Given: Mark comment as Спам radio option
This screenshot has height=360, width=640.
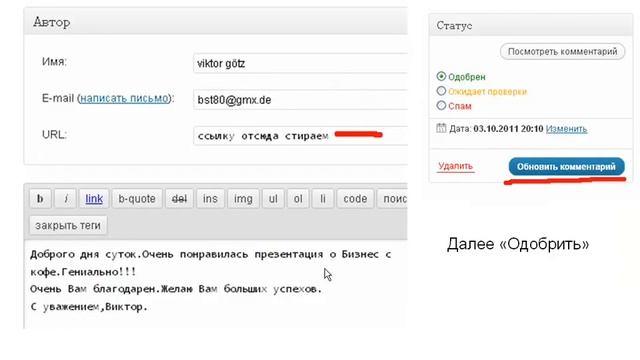Looking at the screenshot, I should tap(441, 106).
